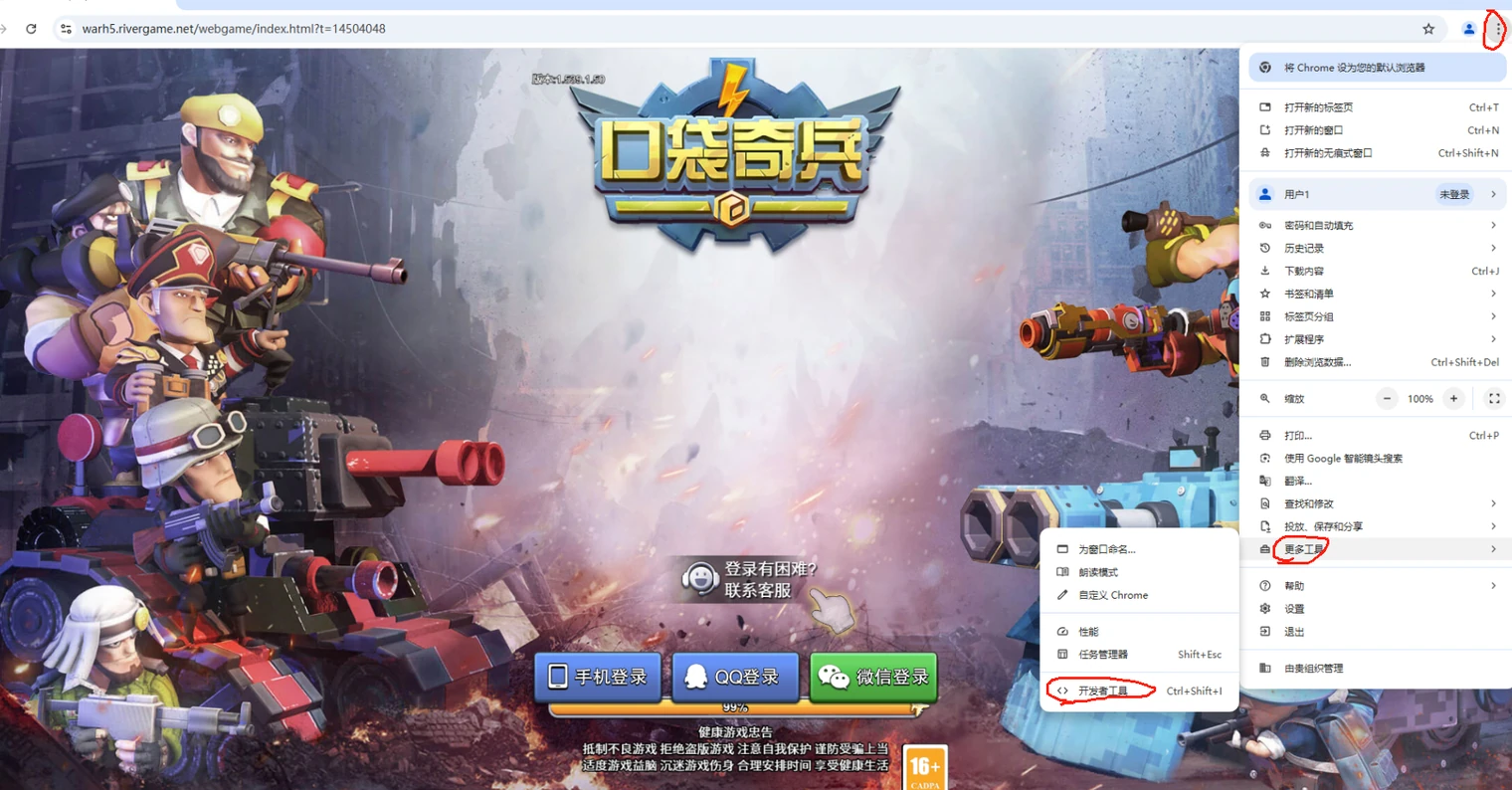Image resolution: width=1512 pixels, height=790 pixels.
Task: Select 使用 Google 智能镜头搜索
Action: [x=1378, y=458]
